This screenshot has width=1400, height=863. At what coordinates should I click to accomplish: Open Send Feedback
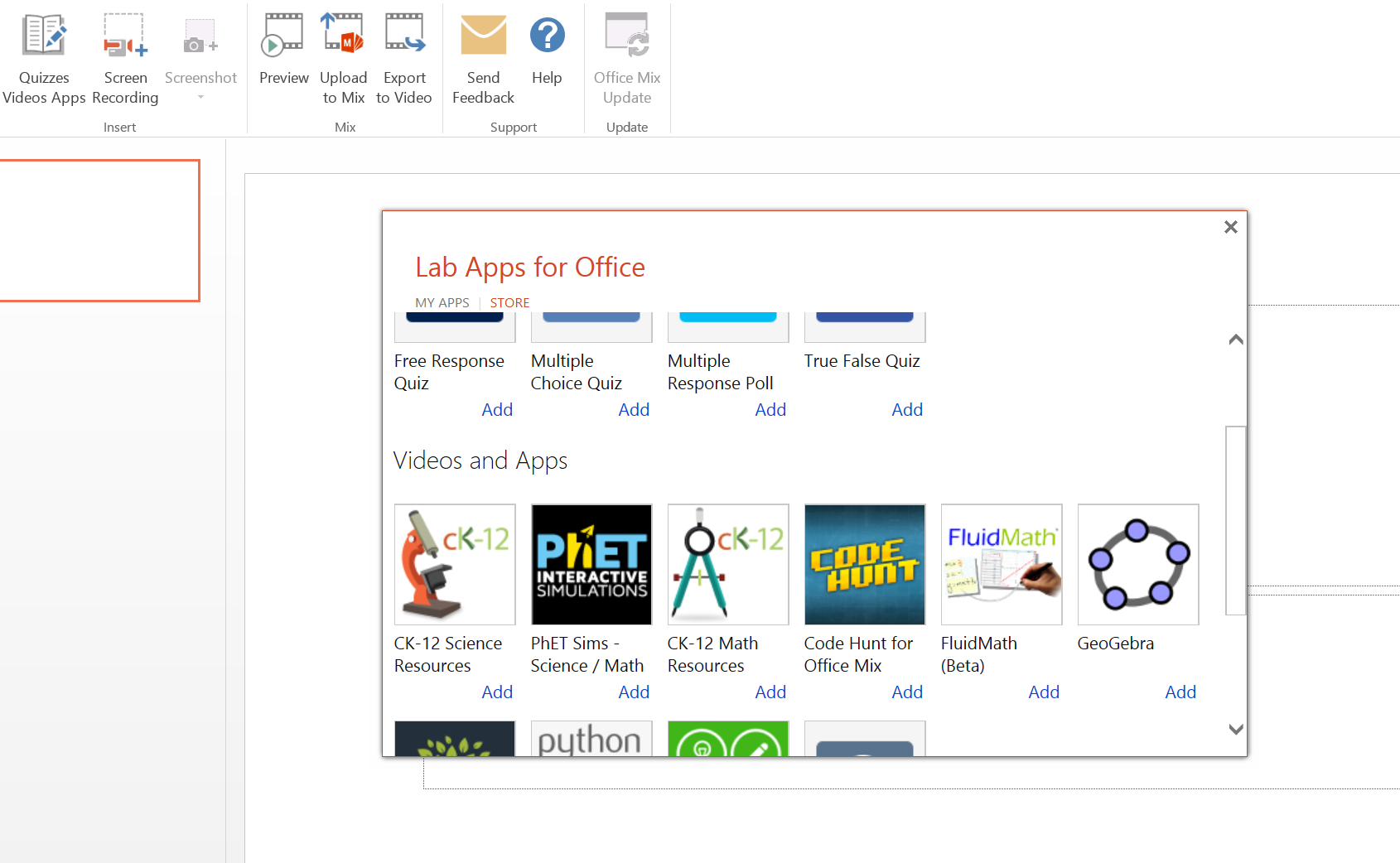coord(483,60)
